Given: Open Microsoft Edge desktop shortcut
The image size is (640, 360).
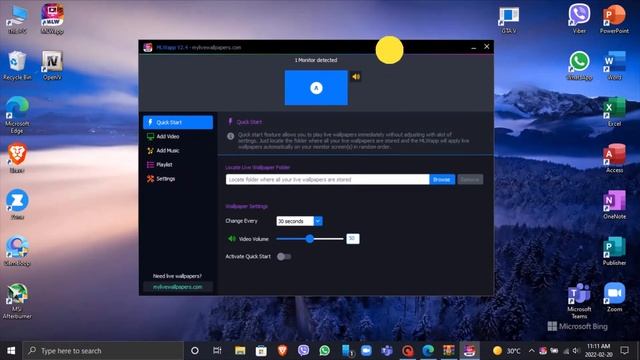Looking at the screenshot, I should click(x=17, y=115).
